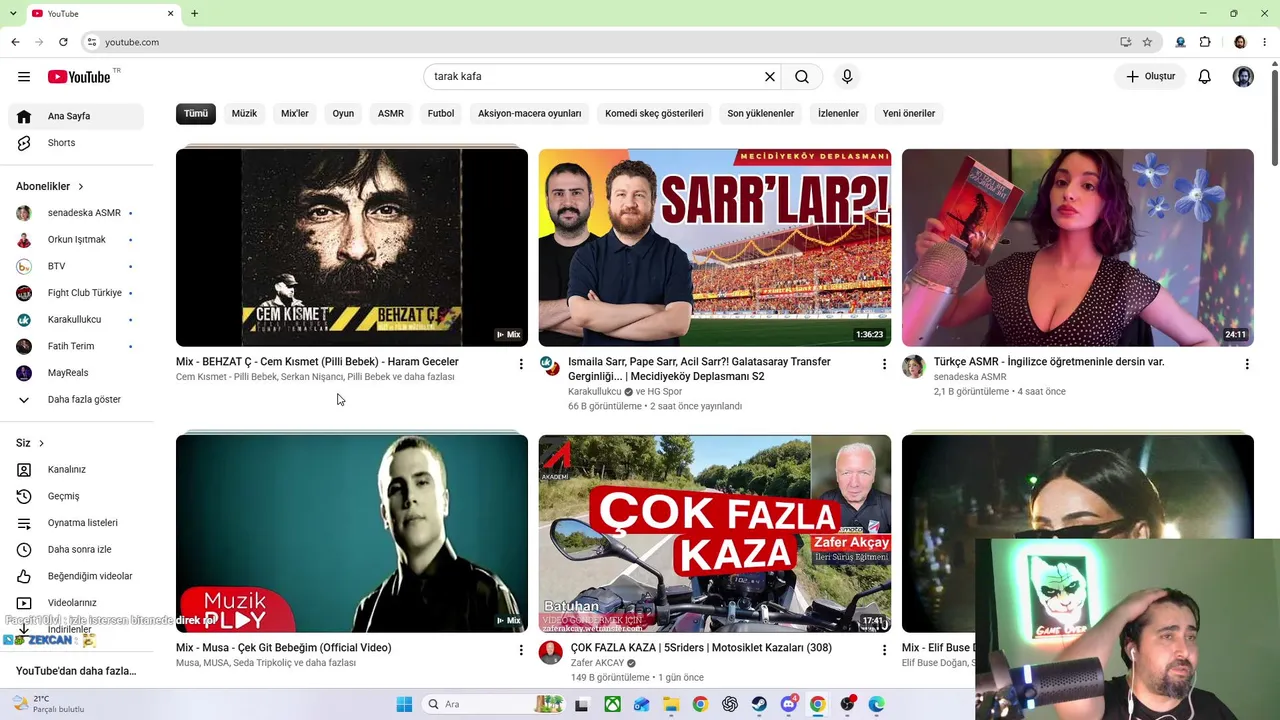Select Komedi skeç gösterileri chip
1280x720 pixels.
(654, 113)
